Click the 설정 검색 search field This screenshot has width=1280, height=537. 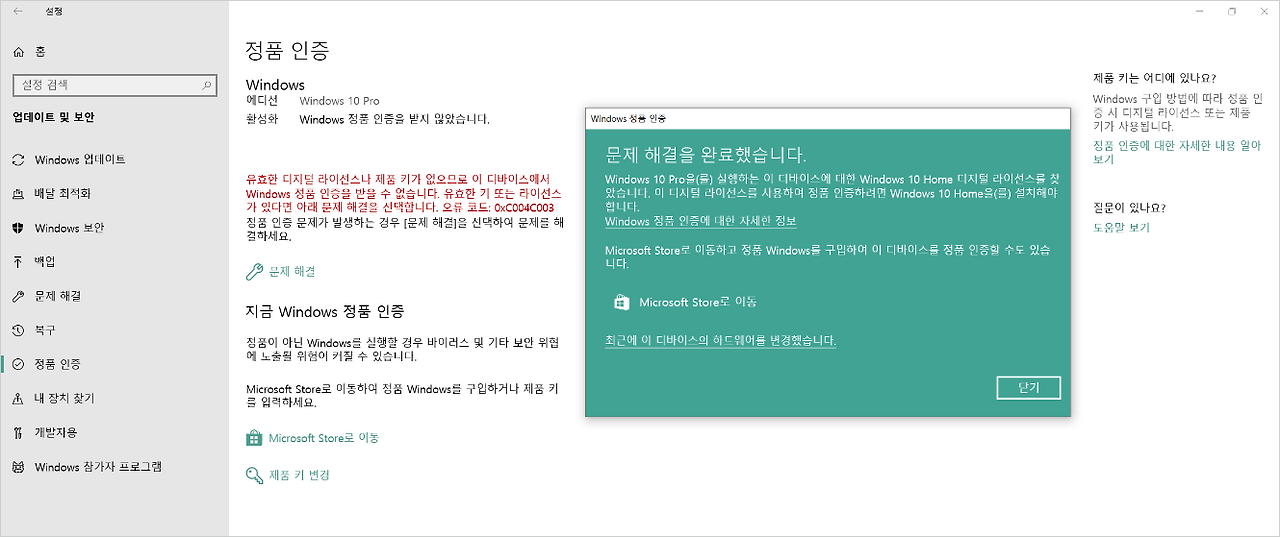(x=114, y=86)
